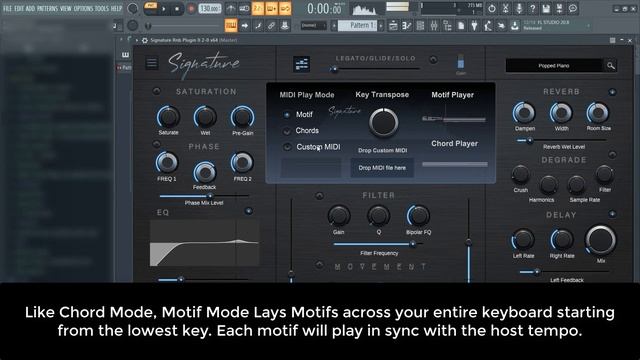Toggle the metronome icon

tap(231, 8)
